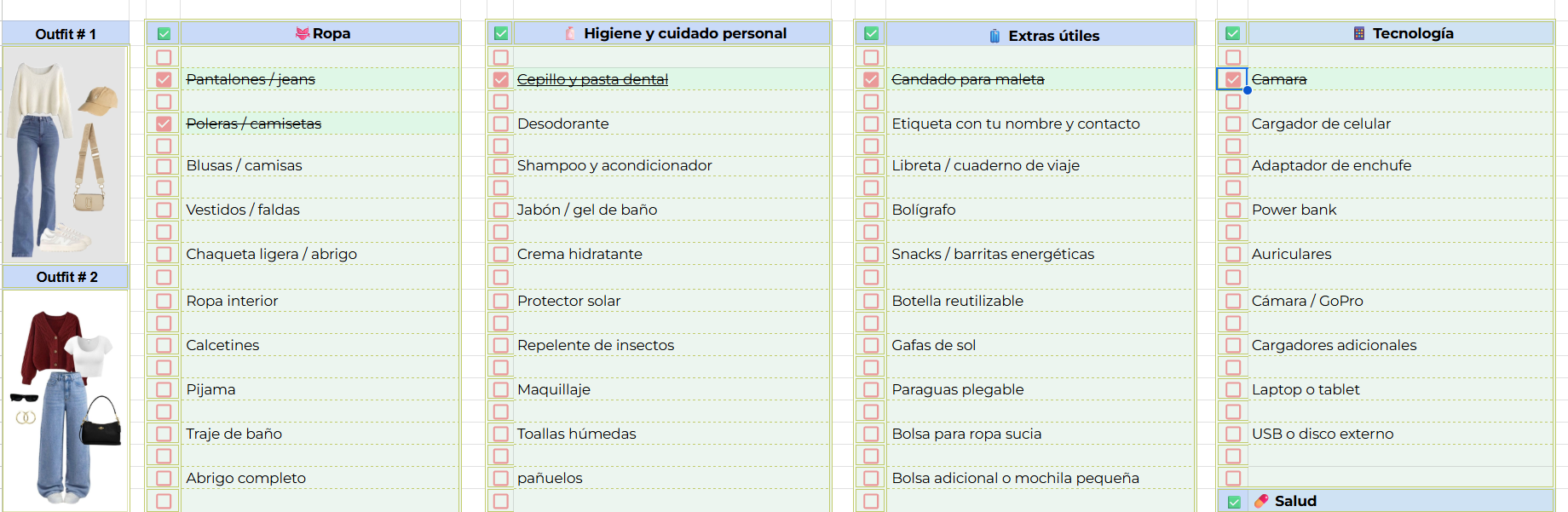The image size is (1568, 512).
Task: Toggle the green checkbox of Ropa header
Action: point(164,34)
